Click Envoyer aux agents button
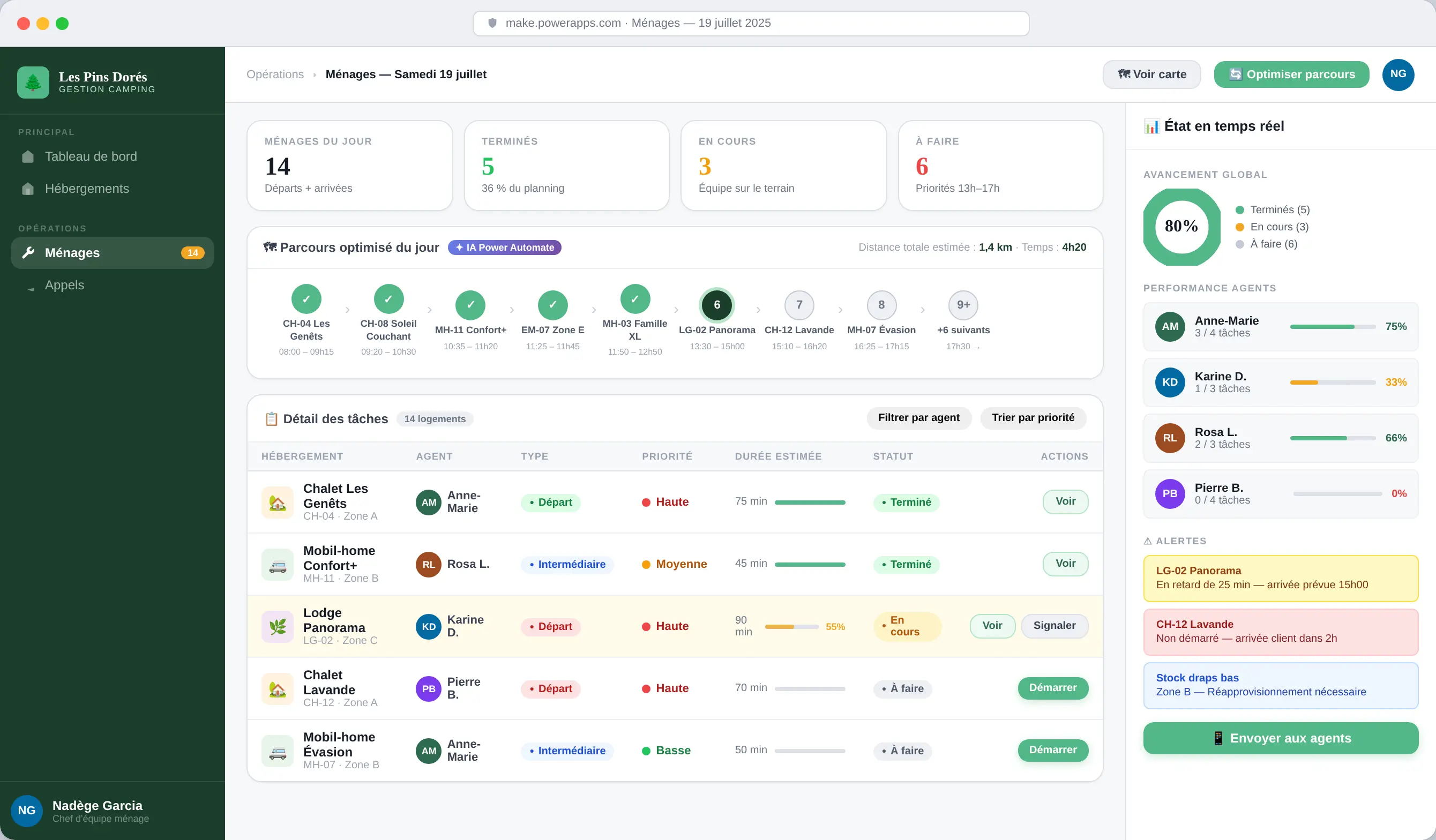The image size is (1436, 840). [1281, 739]
